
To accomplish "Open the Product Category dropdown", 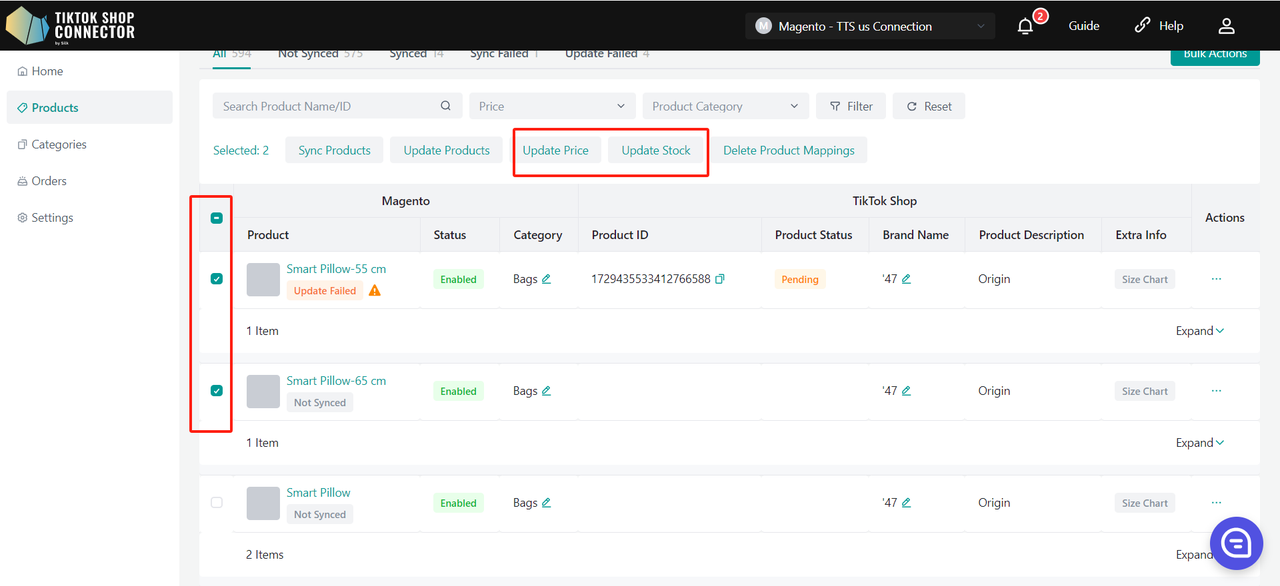I will 725,106.
